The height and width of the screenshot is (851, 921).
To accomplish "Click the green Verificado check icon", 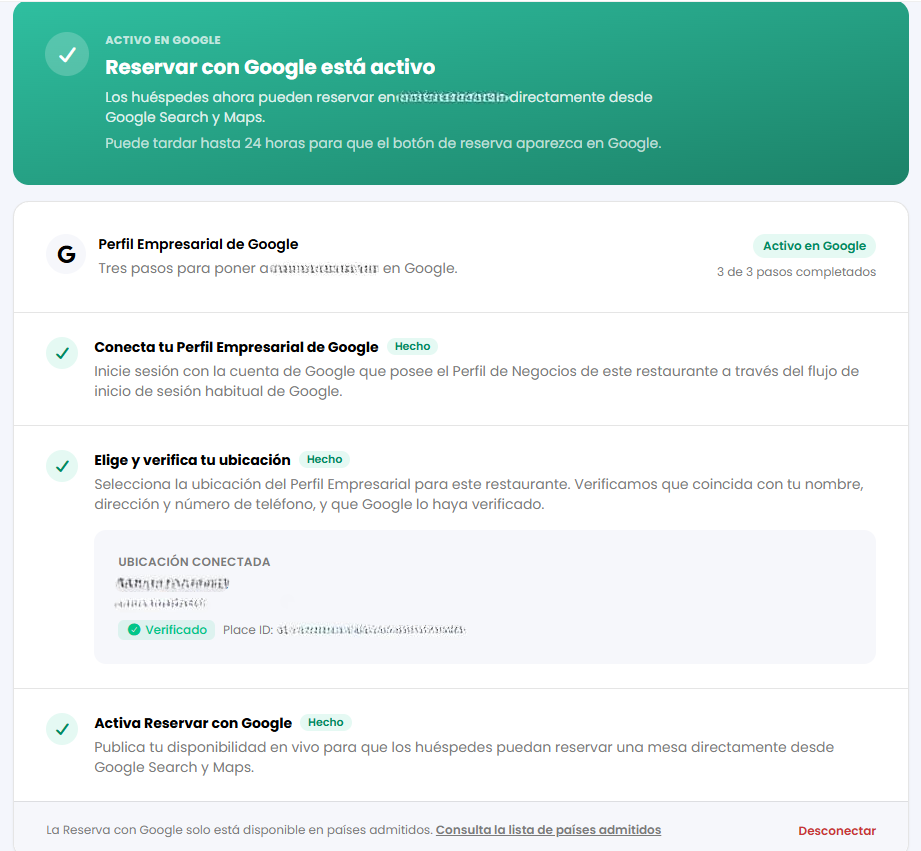I will (x=134, y=630).
